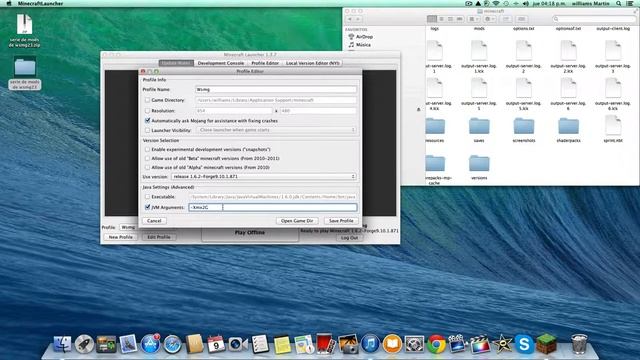Click into the Profile Name field
The width and height of the screenshot is (640, 360).
276,89
